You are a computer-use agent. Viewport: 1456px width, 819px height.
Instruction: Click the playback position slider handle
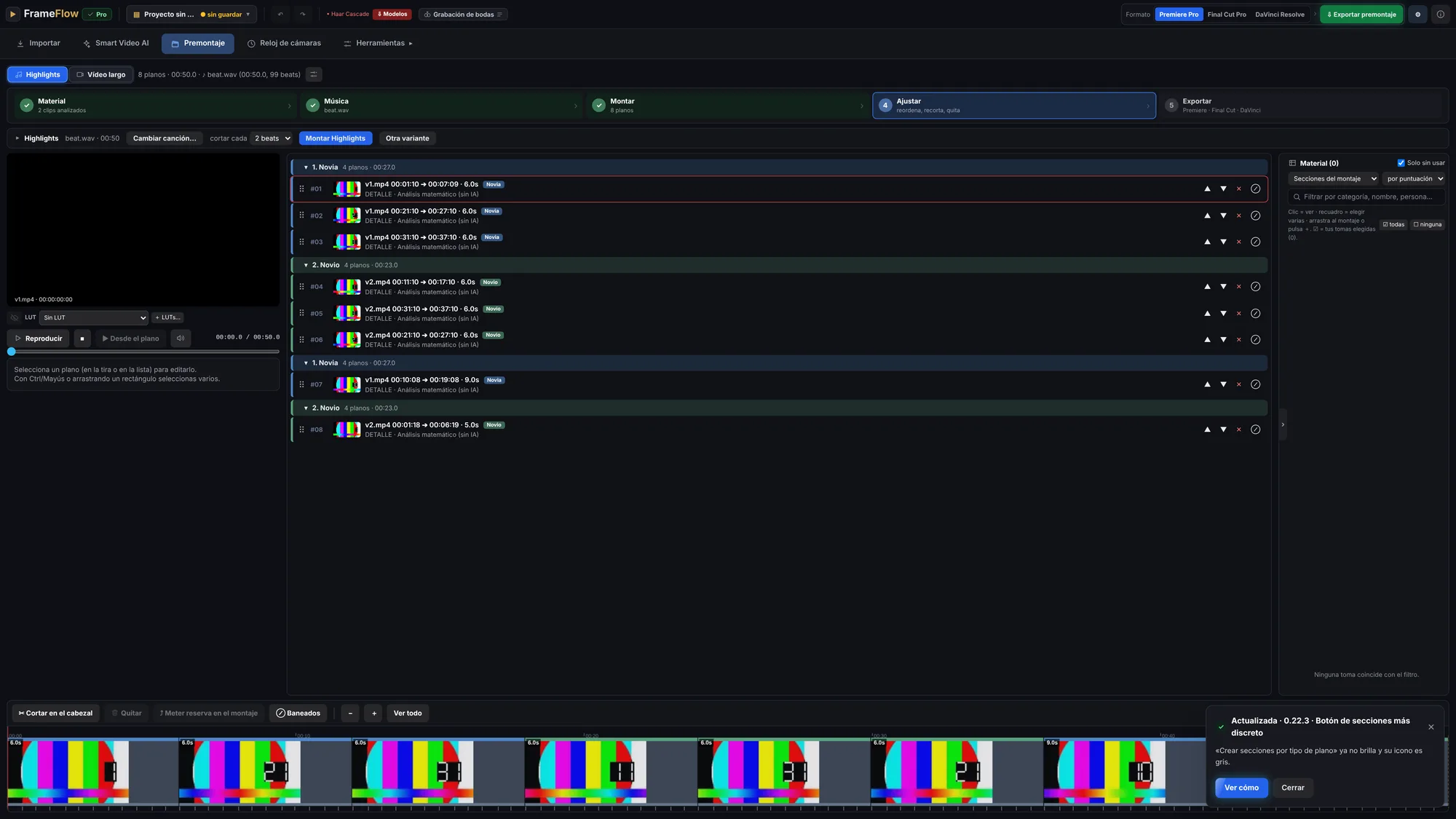tap(12, 352)
